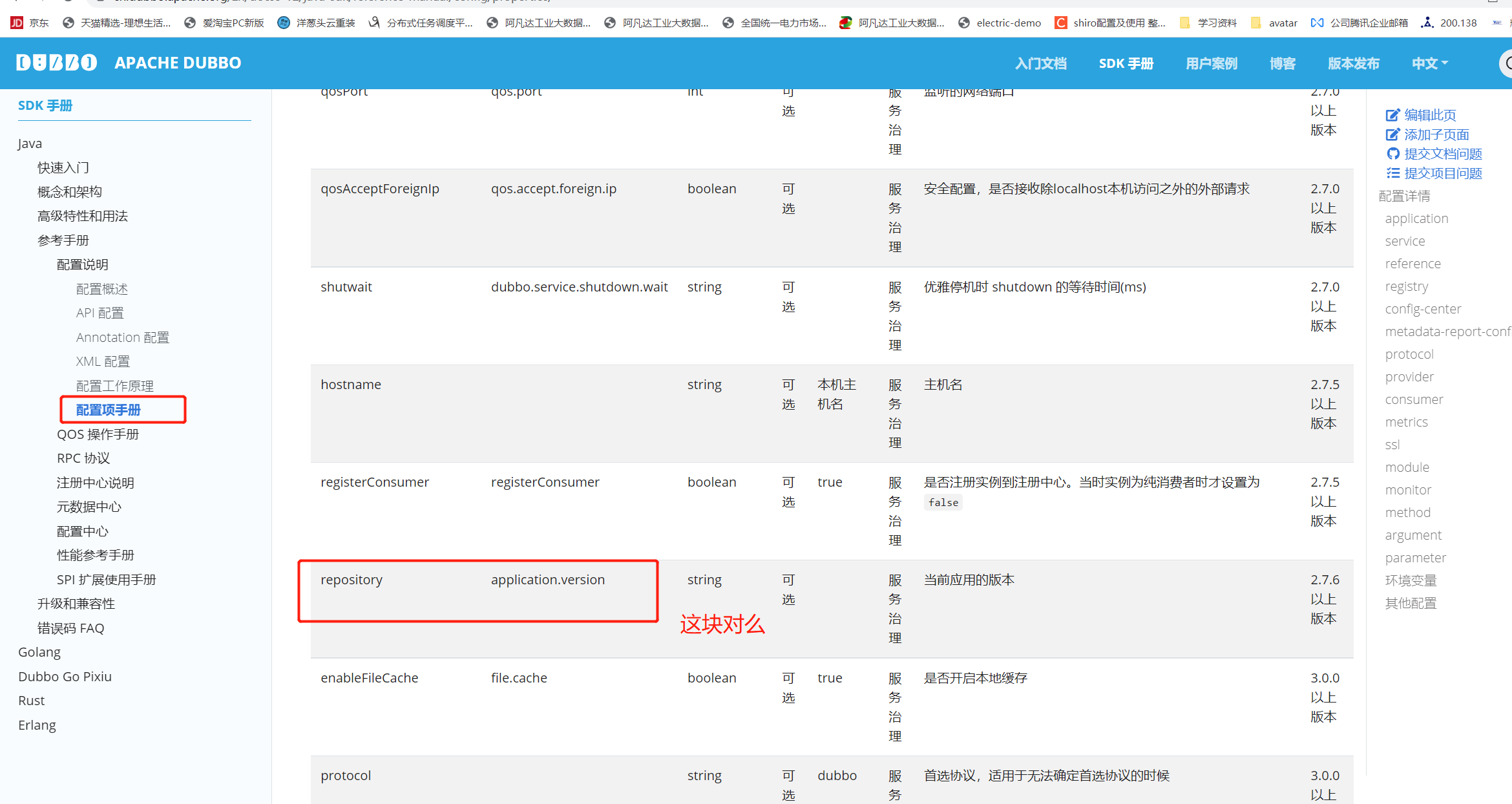Open 错误码 FAQ in the sidebar

click(71, 628)
